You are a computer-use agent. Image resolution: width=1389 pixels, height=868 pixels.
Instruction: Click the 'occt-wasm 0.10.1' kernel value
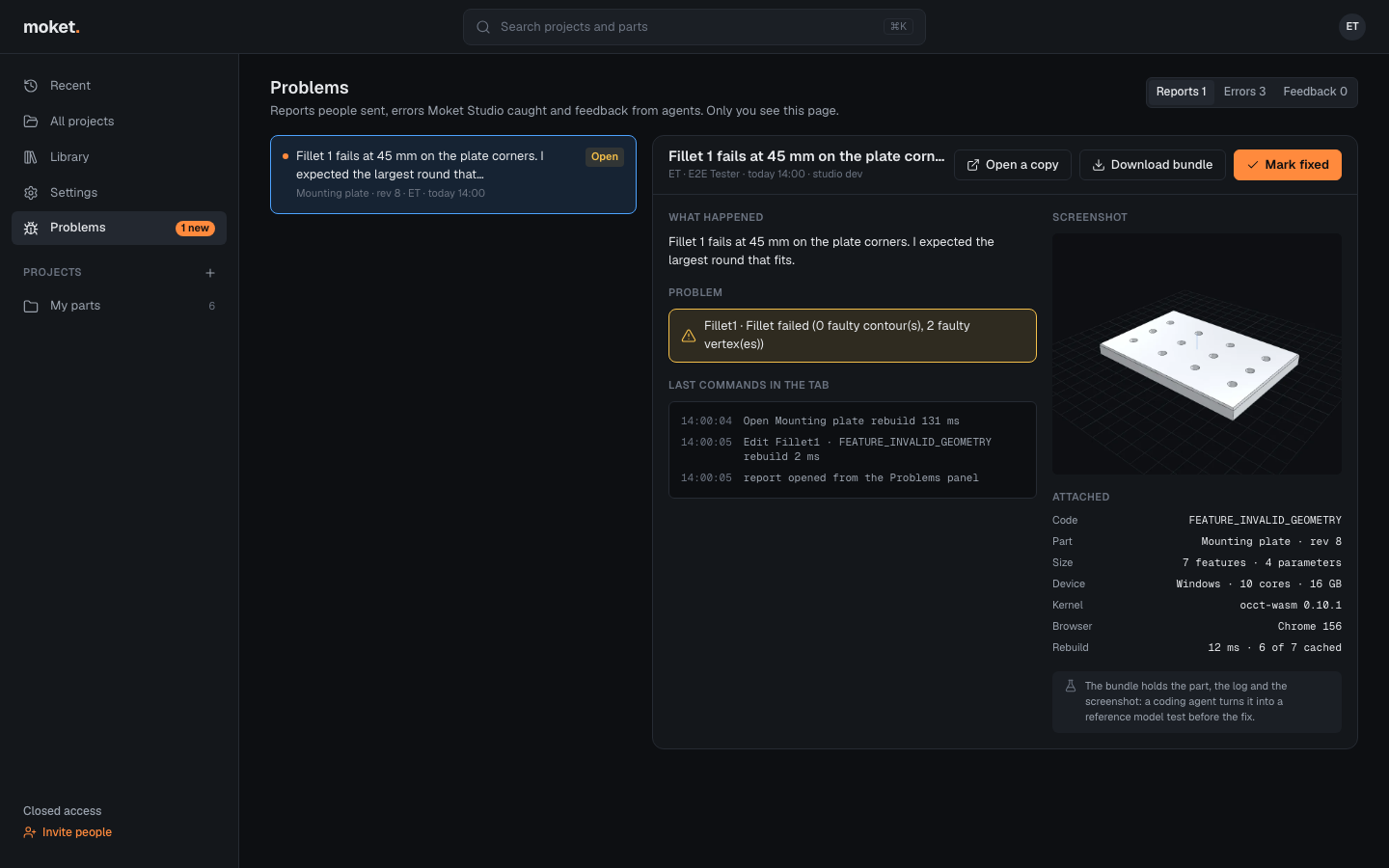[x=1291, y=606]
